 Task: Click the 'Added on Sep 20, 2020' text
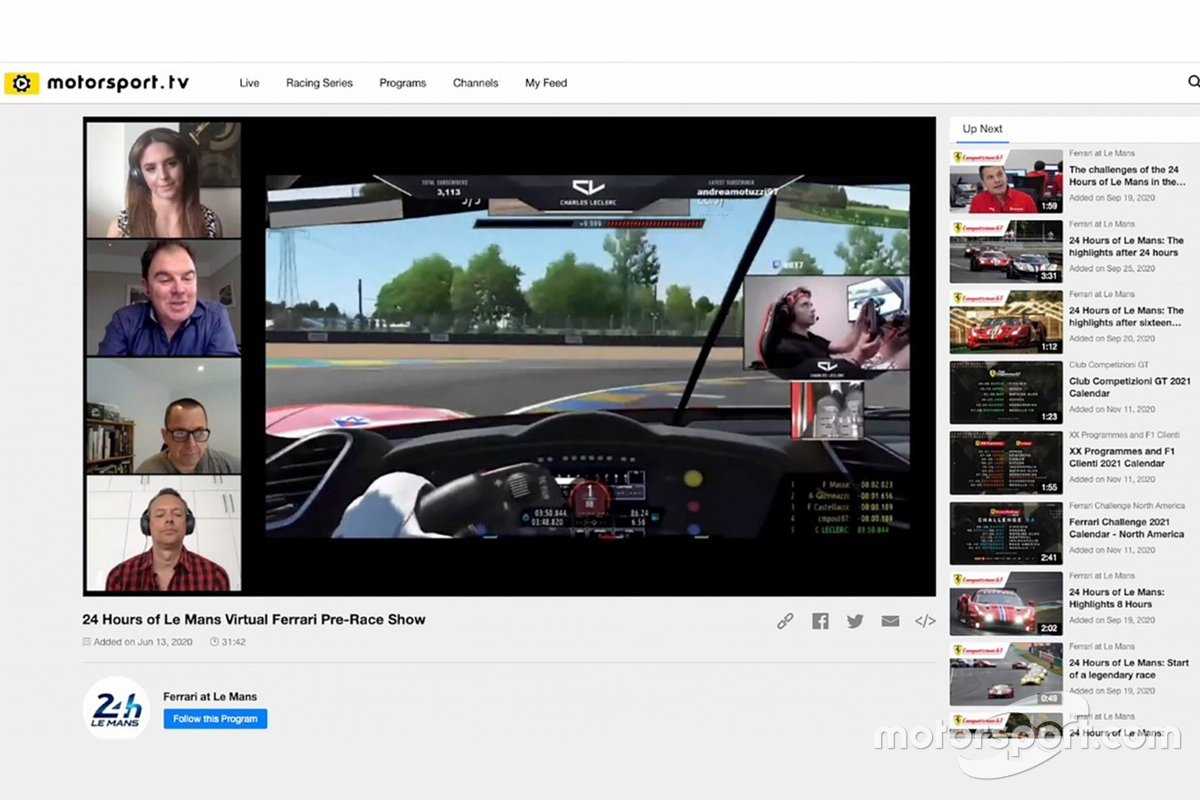(1112, 339)
